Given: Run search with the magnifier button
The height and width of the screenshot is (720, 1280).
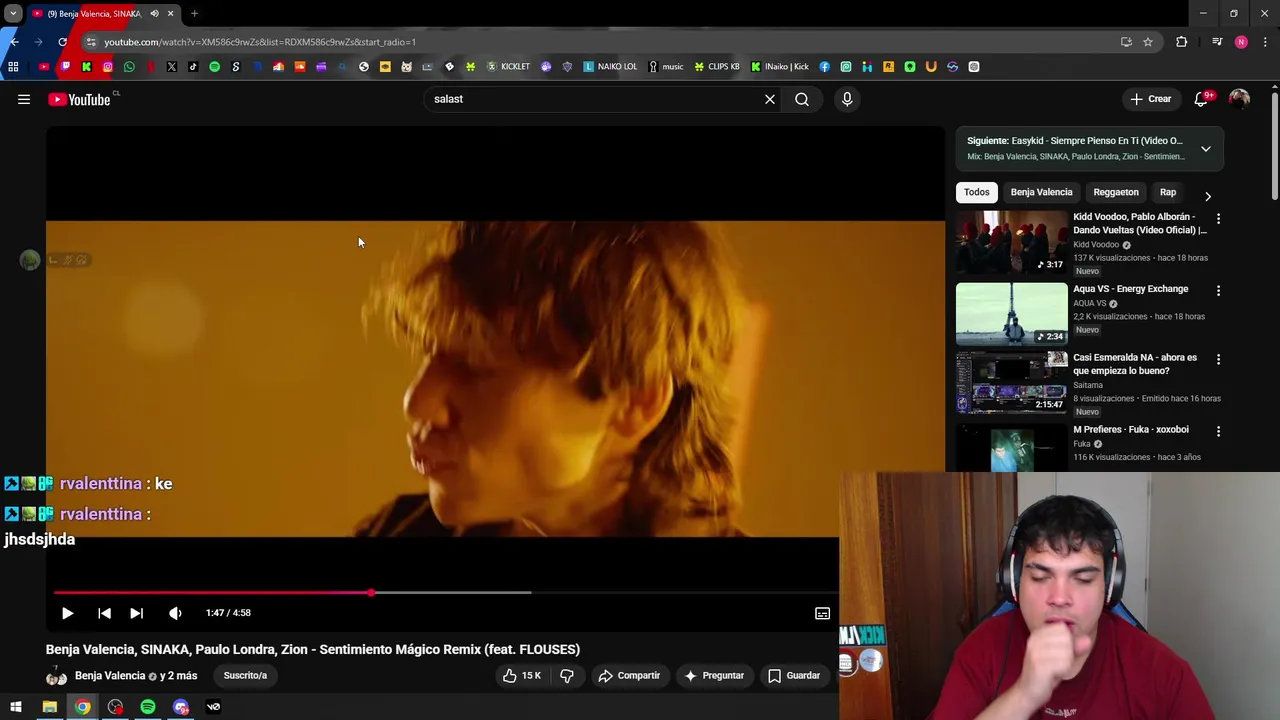Looking at the screenshot, I should [x=802, y=99].
